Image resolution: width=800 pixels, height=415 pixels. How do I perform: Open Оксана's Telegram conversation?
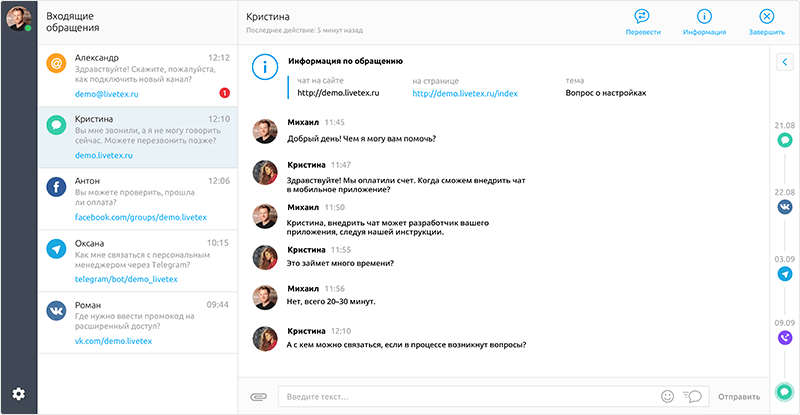pos(138,262)
